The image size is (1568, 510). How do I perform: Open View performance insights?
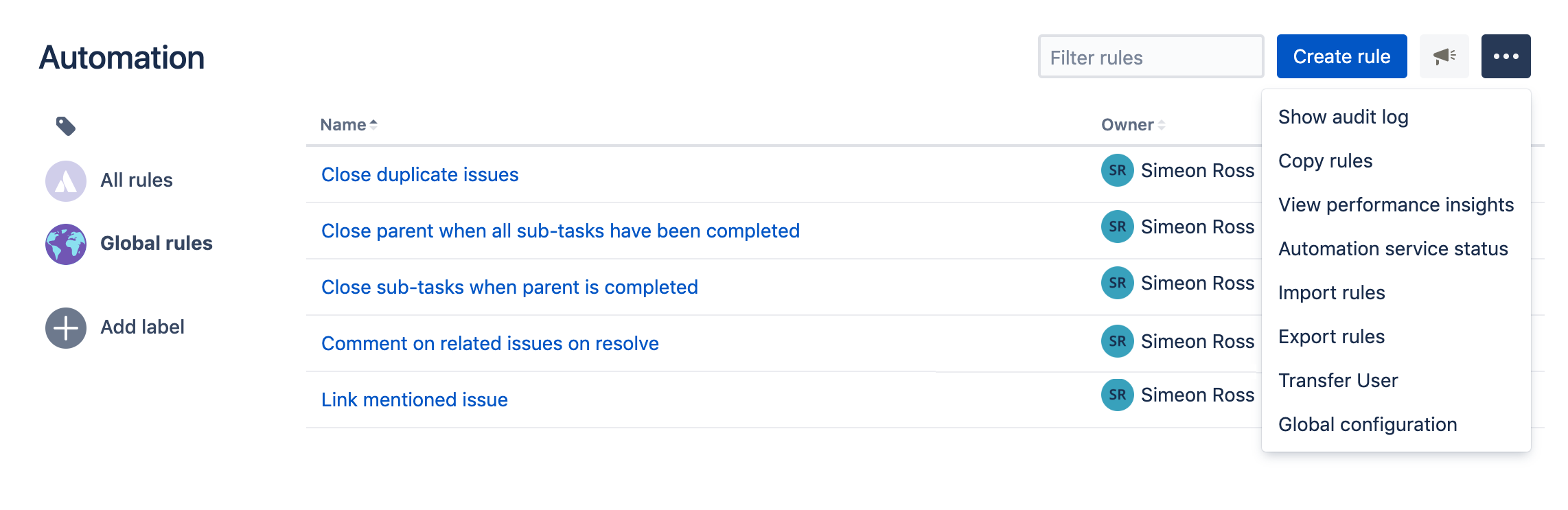click(x=1396, y=205)
